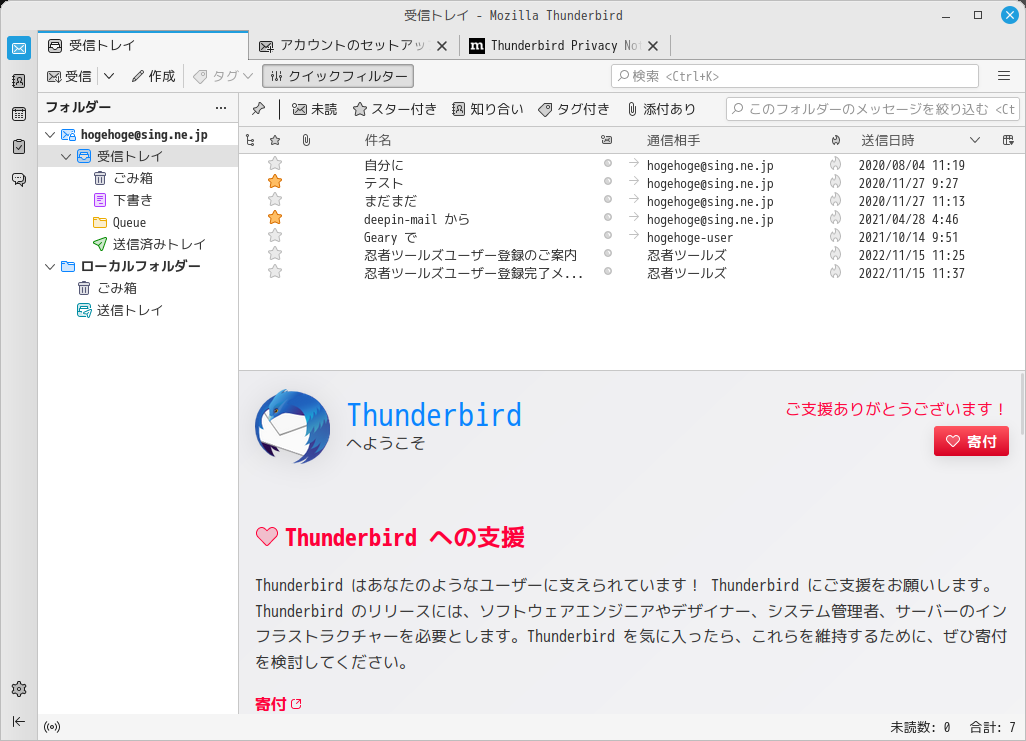Viewport: 1026px width, 741px height.
Task: Click the online status icon in status bar
Action: click(52, 727)
